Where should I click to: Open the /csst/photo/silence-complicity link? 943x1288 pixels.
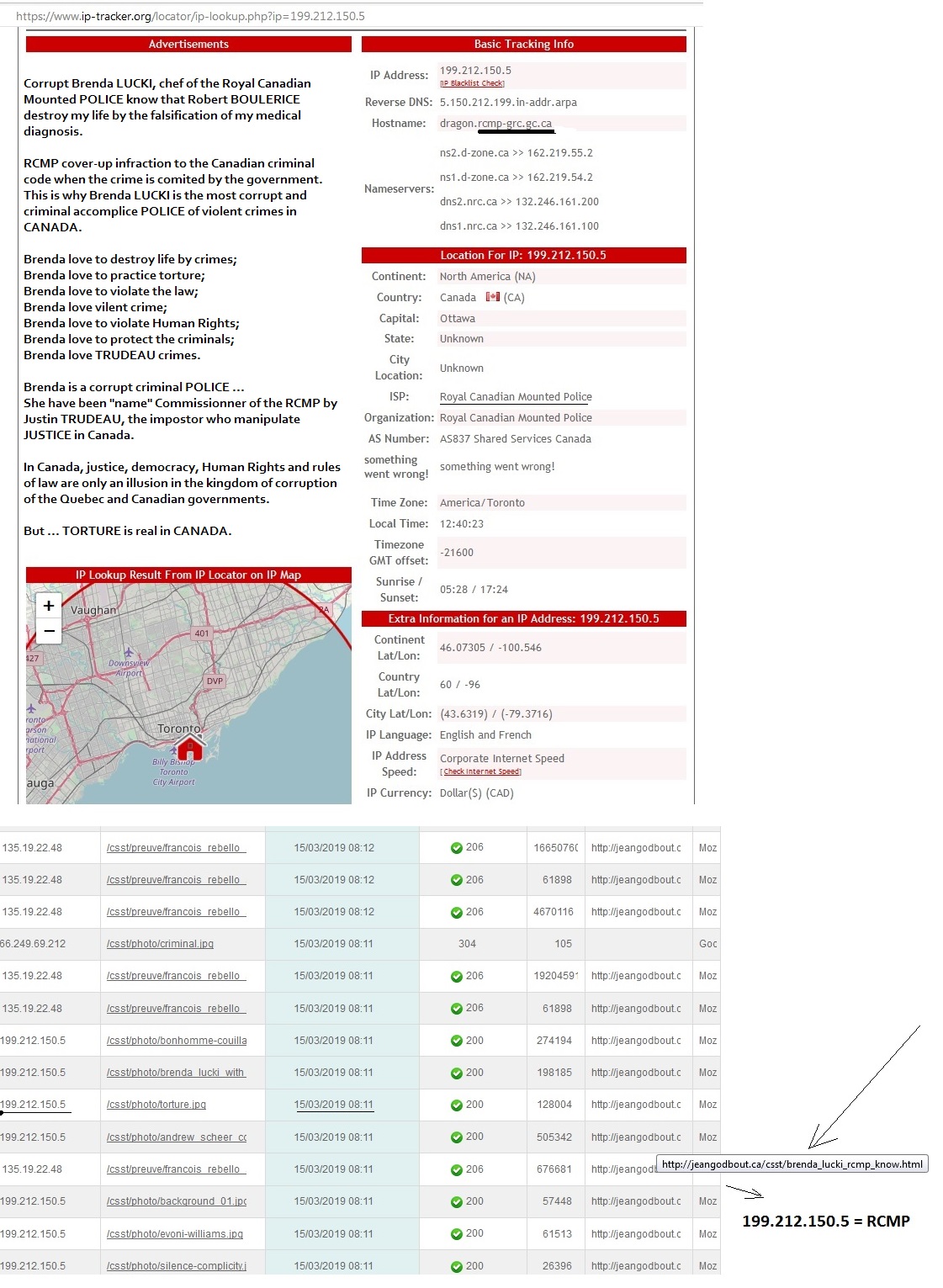(177, 1266)
